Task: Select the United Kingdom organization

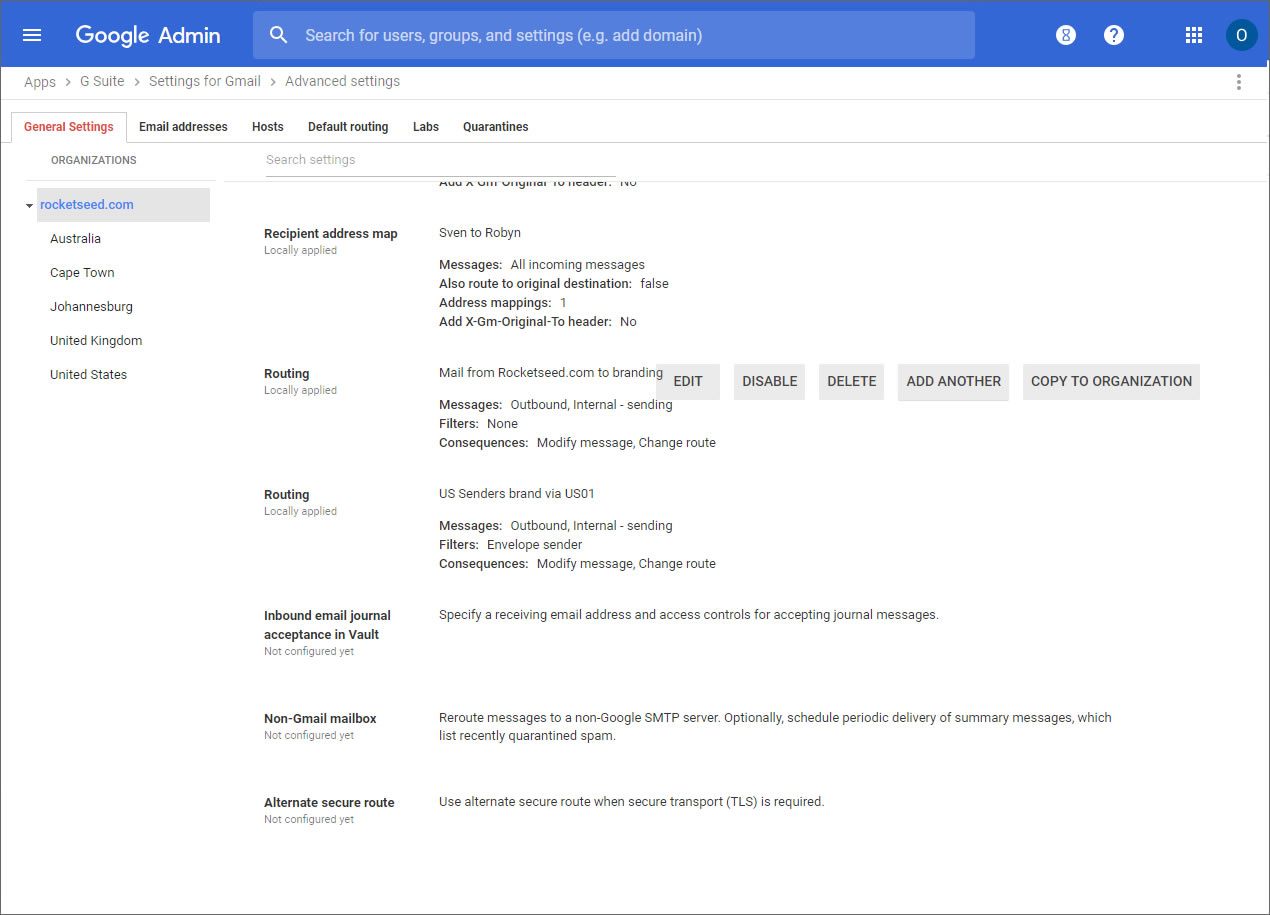Action: (96, 341)
